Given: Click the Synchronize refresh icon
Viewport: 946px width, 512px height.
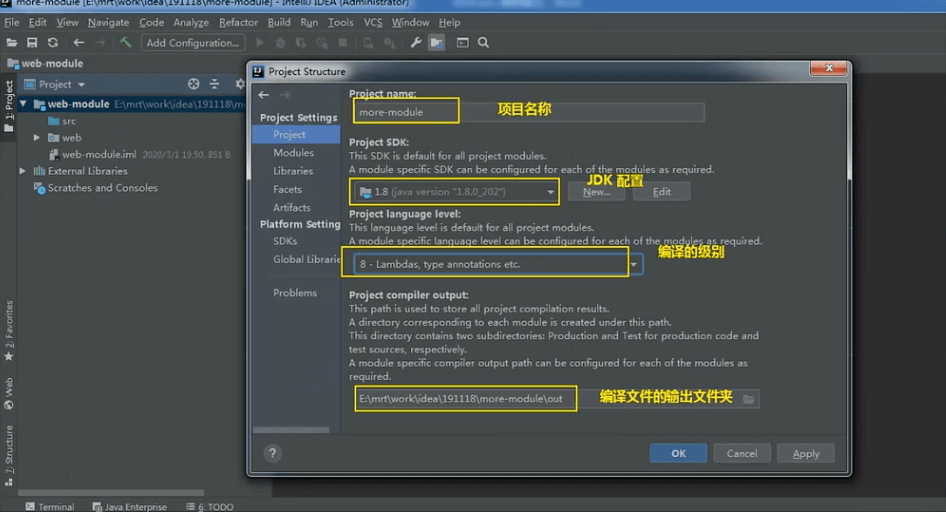Looking at the screenshot, I should point(52,43).
